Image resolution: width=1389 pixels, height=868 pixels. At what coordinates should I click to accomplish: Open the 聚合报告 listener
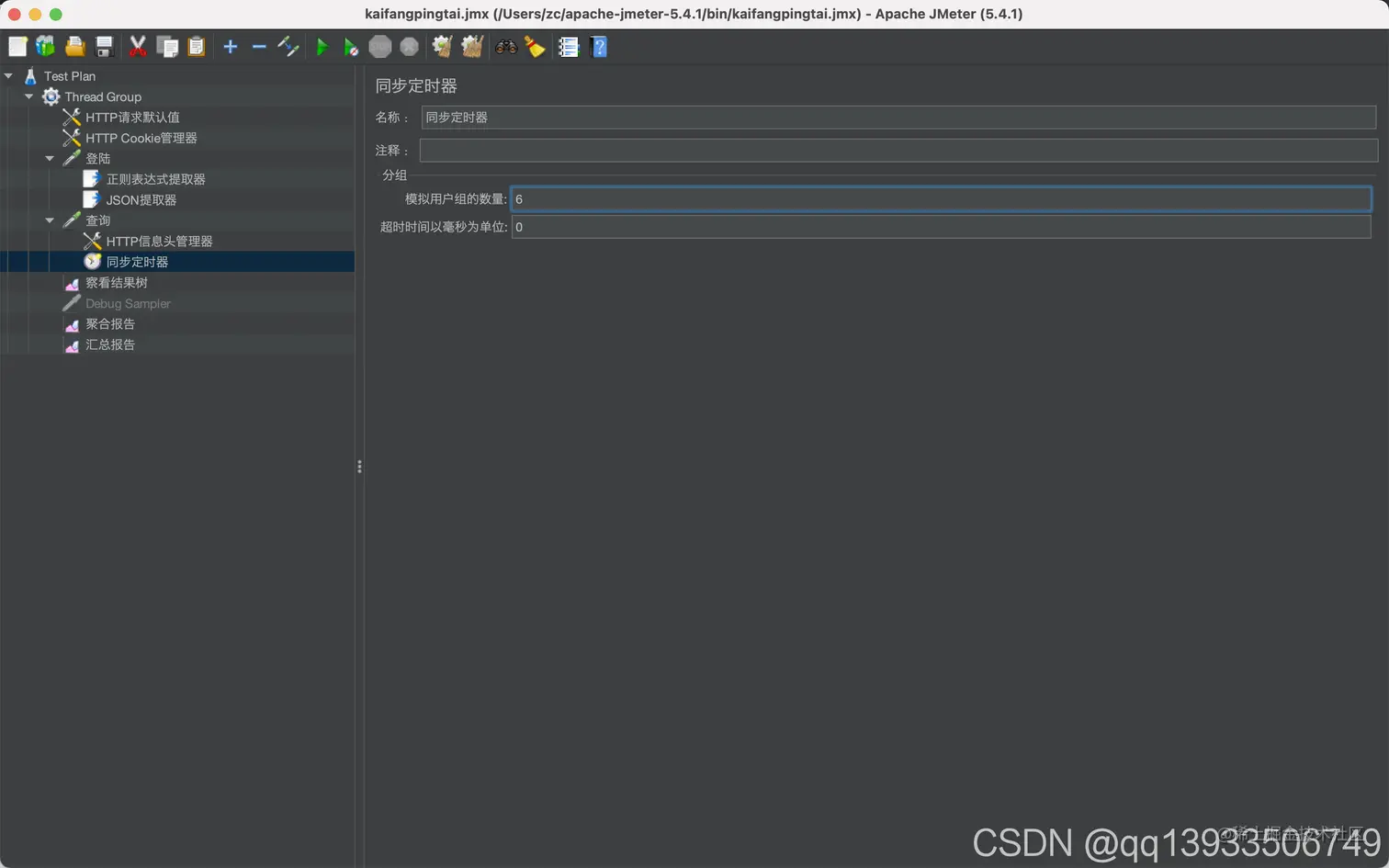pyautogui.click(x=110, y=324)
